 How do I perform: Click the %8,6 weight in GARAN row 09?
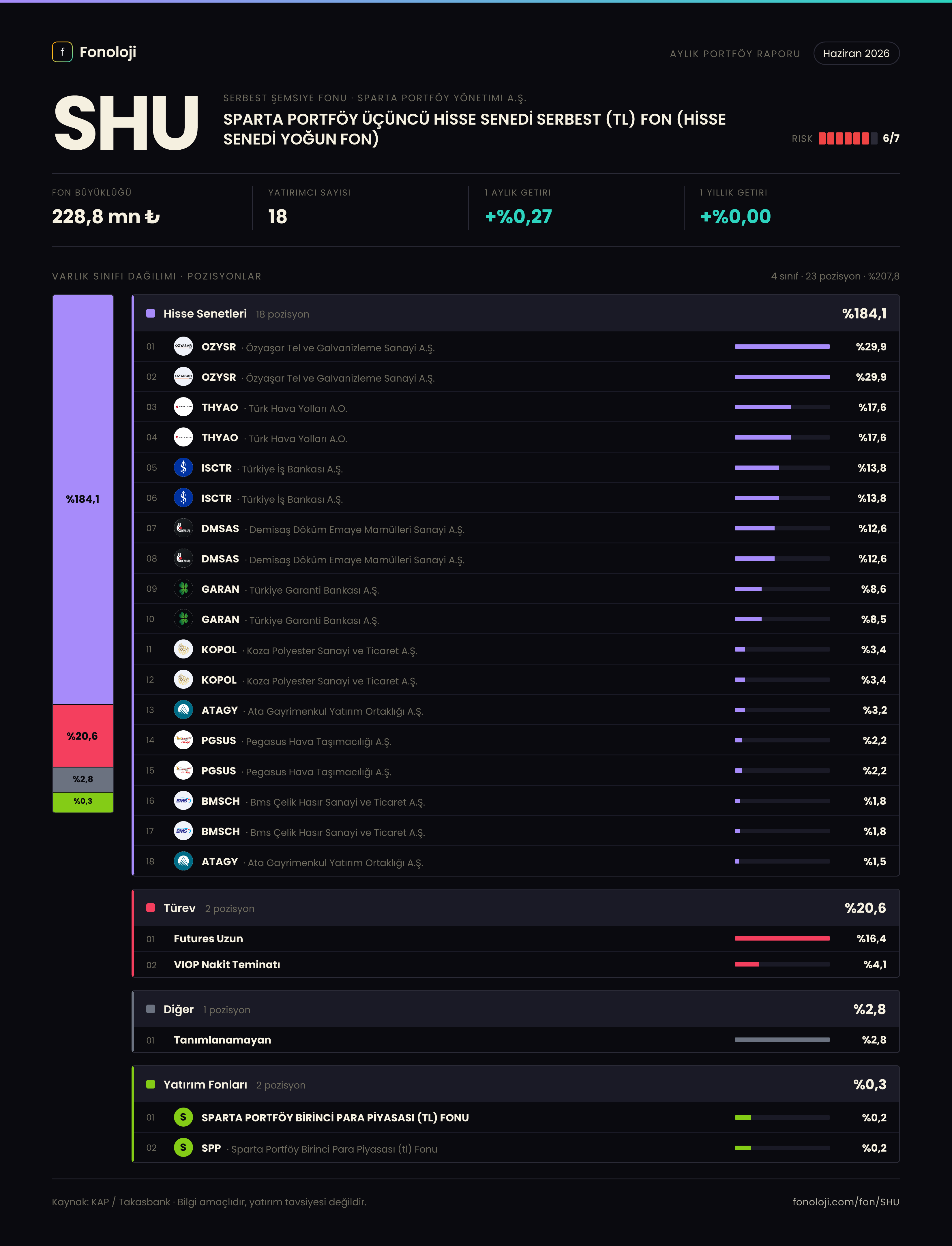(874, 589)
